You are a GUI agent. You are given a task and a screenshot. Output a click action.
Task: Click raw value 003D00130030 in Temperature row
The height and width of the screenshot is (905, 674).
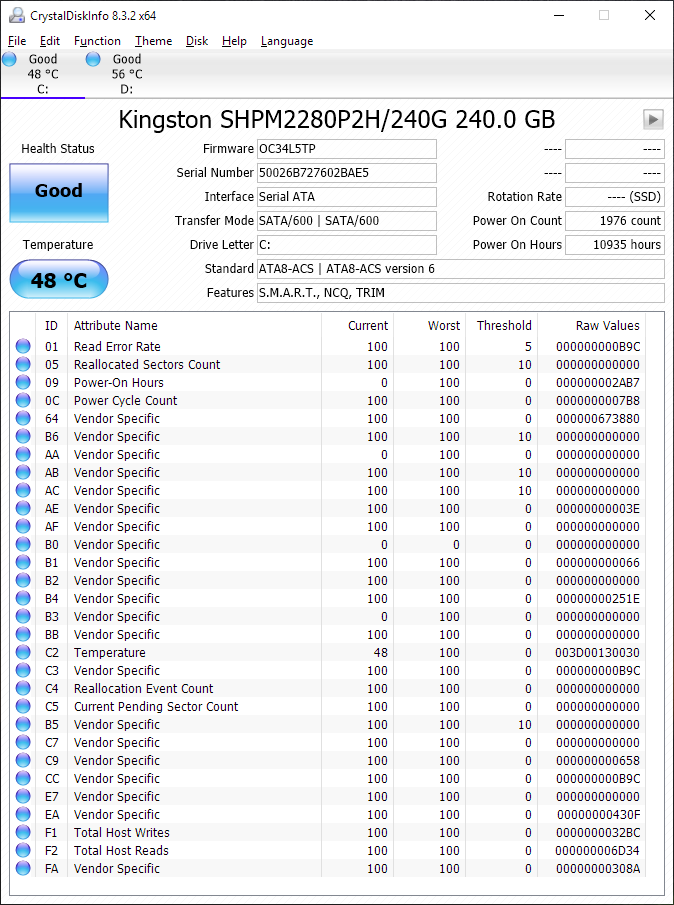coord(598,652)
